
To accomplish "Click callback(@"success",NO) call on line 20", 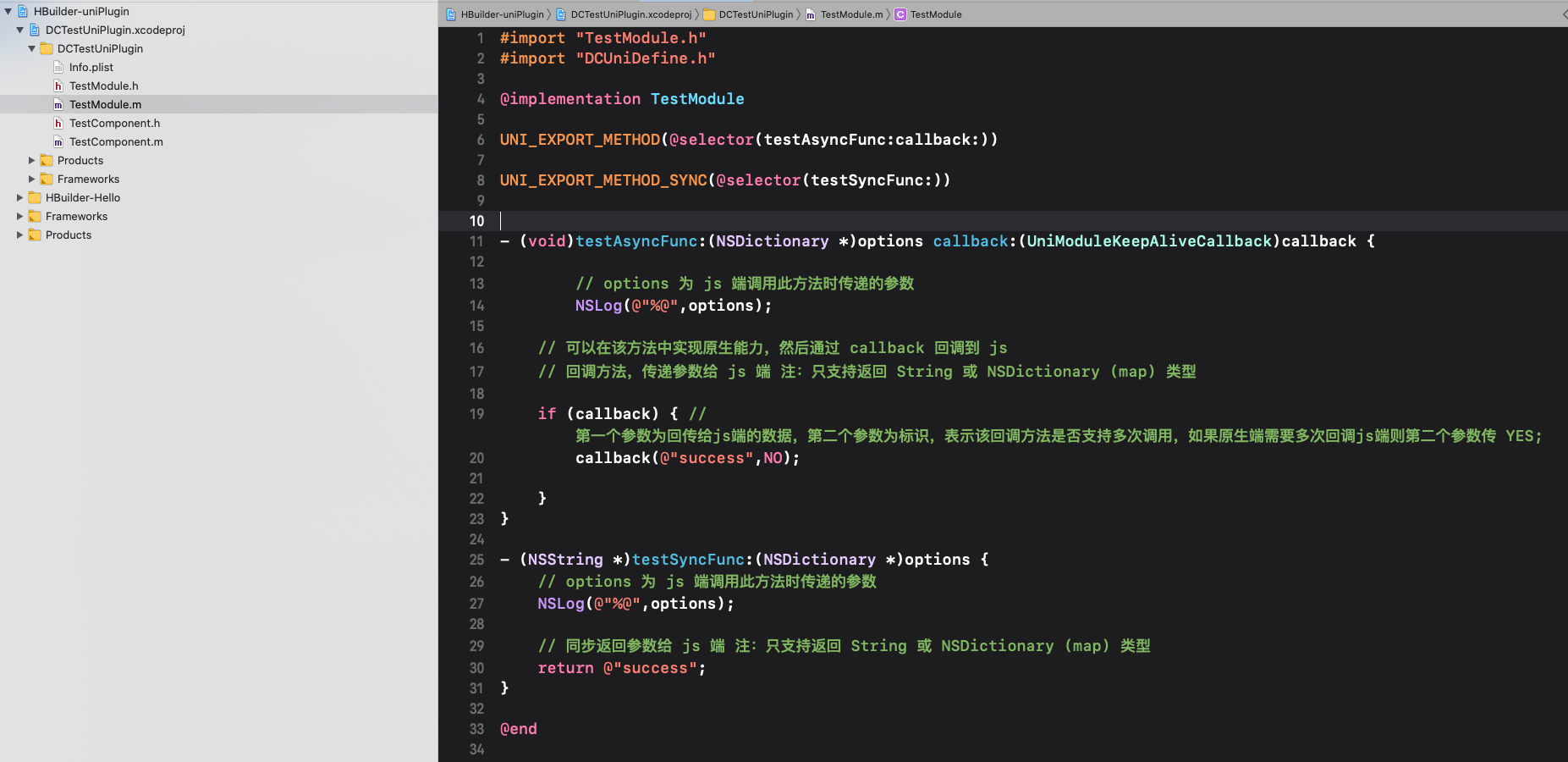I will [x=688, y=458].
